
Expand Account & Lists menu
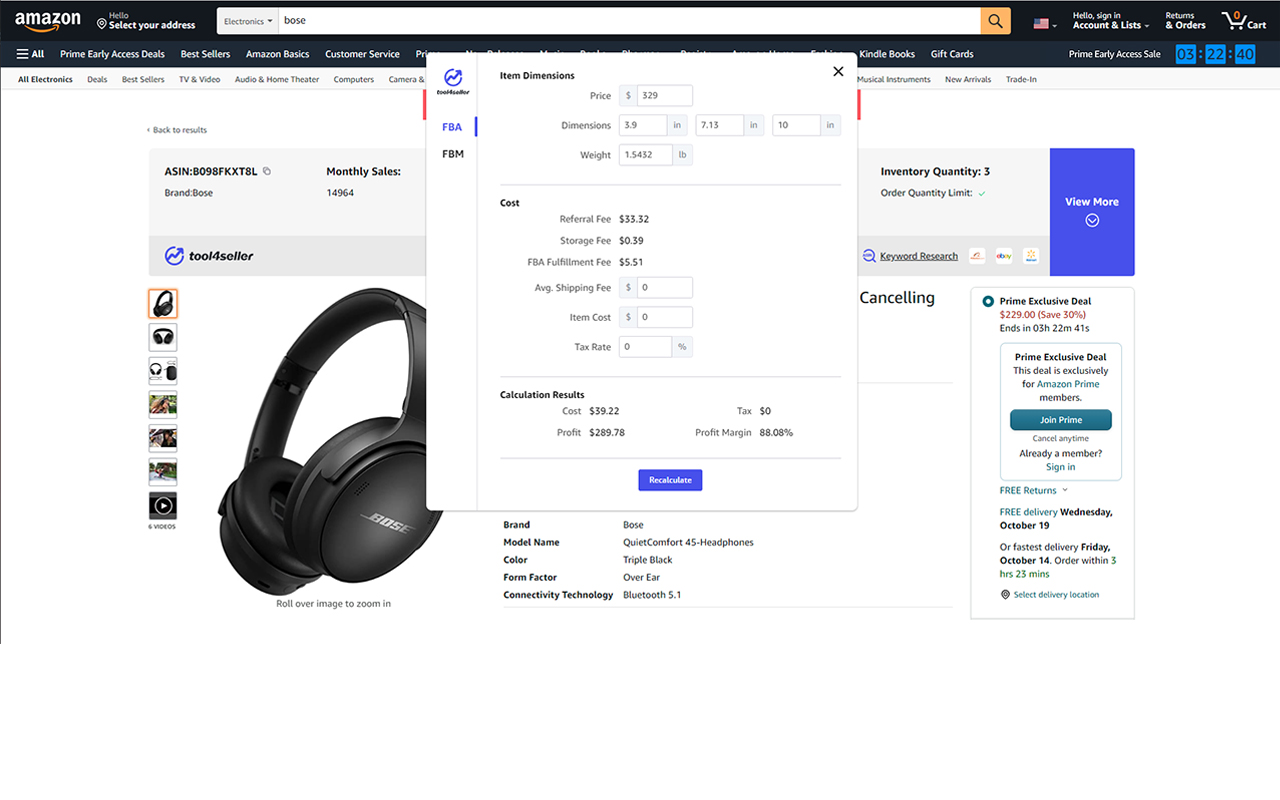point(1111,21)
